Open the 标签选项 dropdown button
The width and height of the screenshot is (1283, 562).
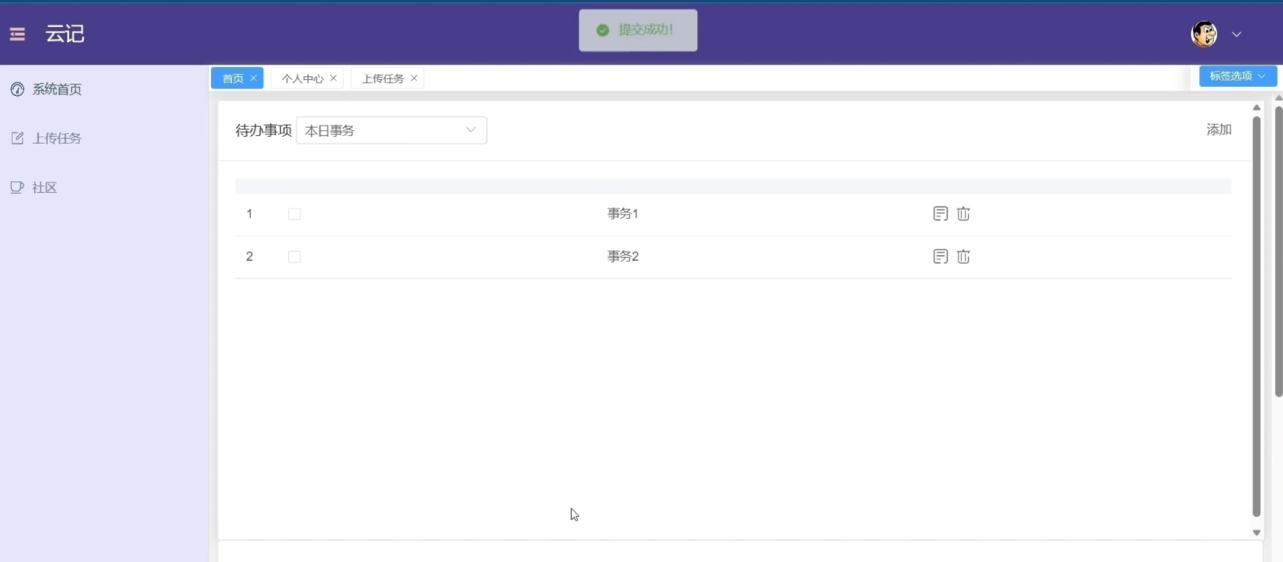[x=1237, y=76]
